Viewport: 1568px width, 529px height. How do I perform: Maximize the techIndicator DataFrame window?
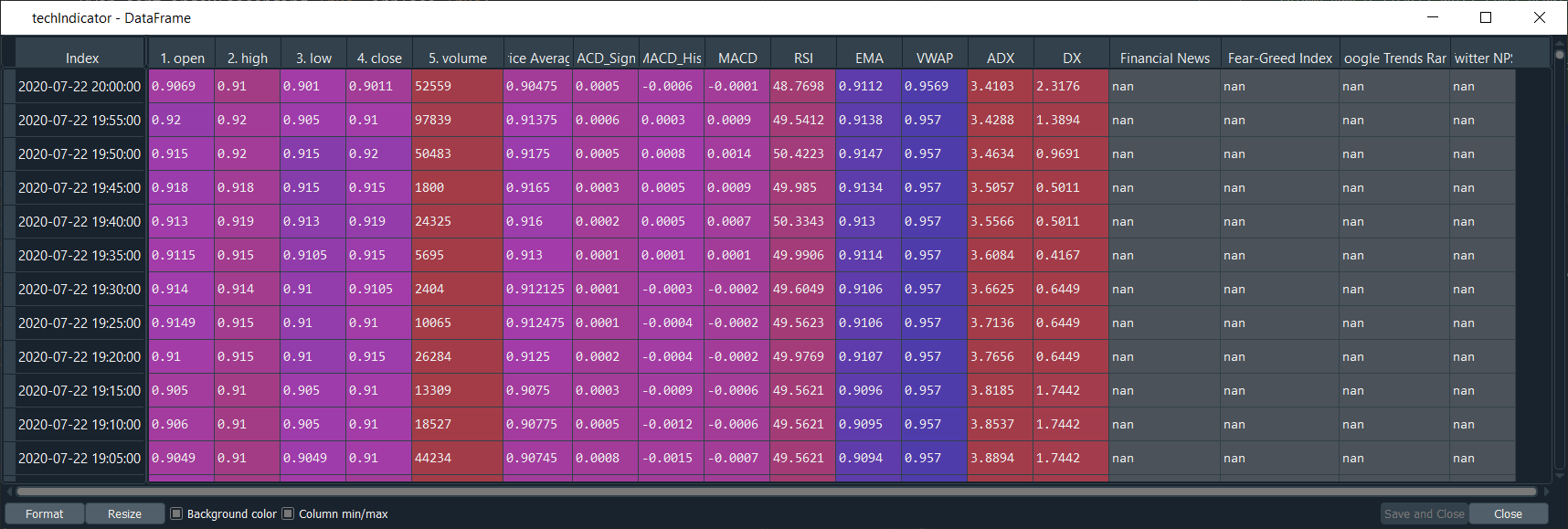[x=1486, y=17]
